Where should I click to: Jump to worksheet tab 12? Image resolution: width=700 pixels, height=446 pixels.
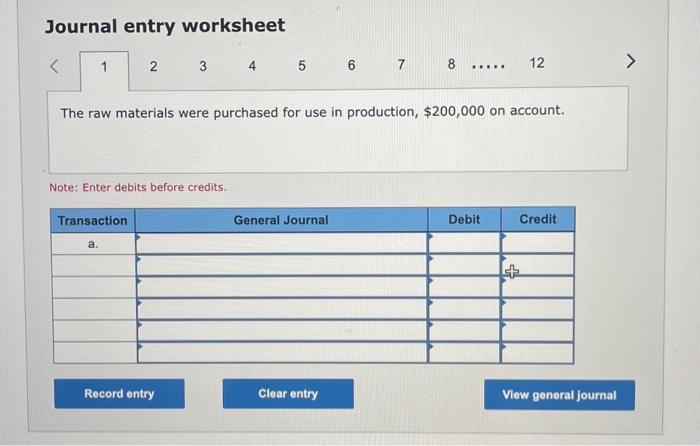pos(537,63)
